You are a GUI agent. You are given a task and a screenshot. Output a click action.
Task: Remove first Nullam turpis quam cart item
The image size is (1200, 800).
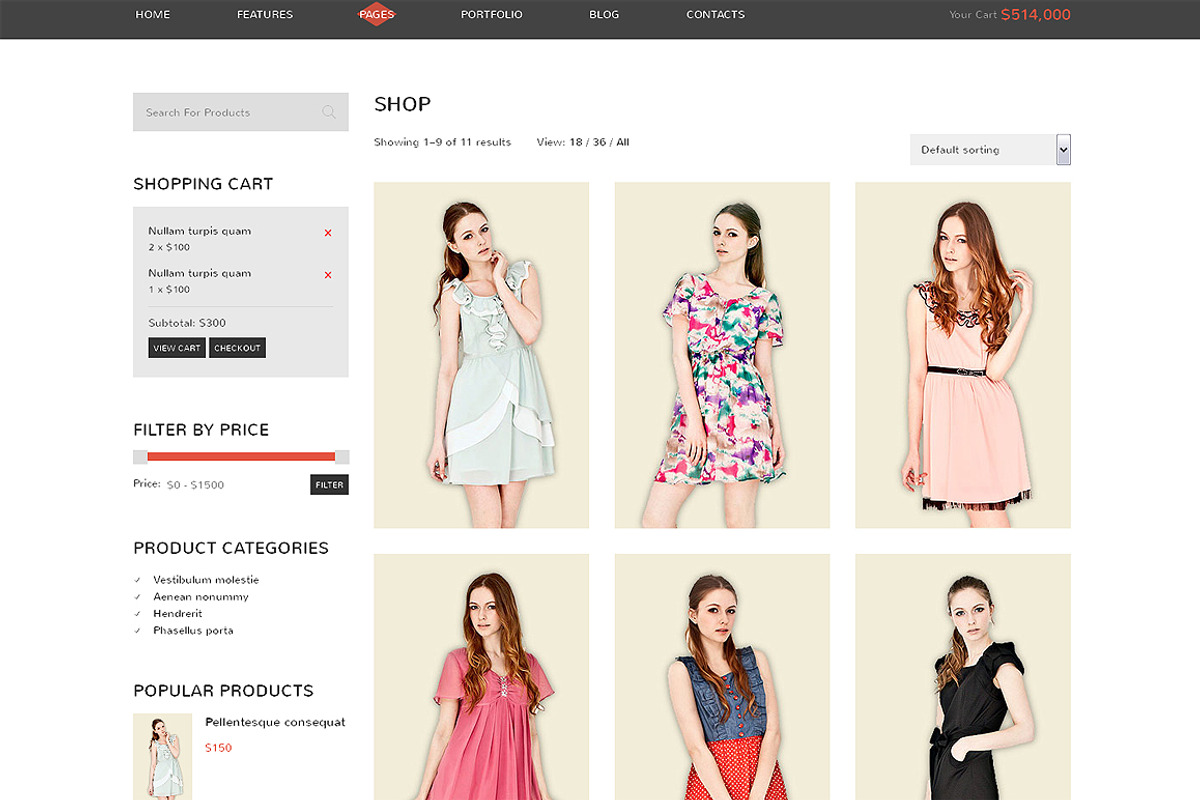(328, 233)
